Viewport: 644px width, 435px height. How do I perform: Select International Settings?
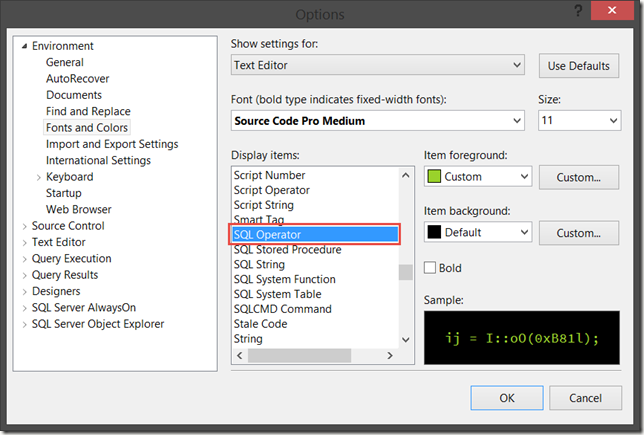[98, 161]
